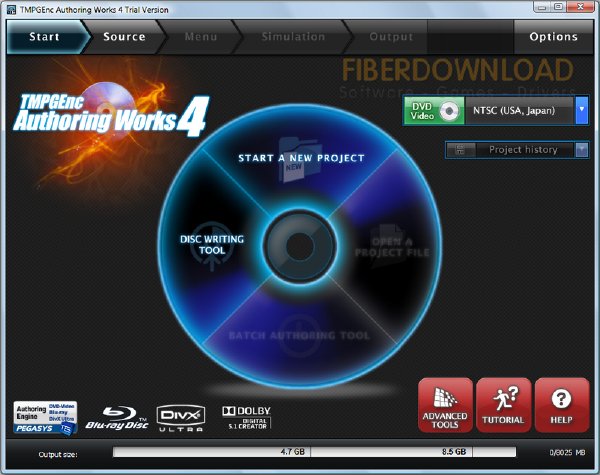Click the Dolby Digital 5.1 Creator logo
Viewport: 600px width, 475px height.
pos(246,418)
